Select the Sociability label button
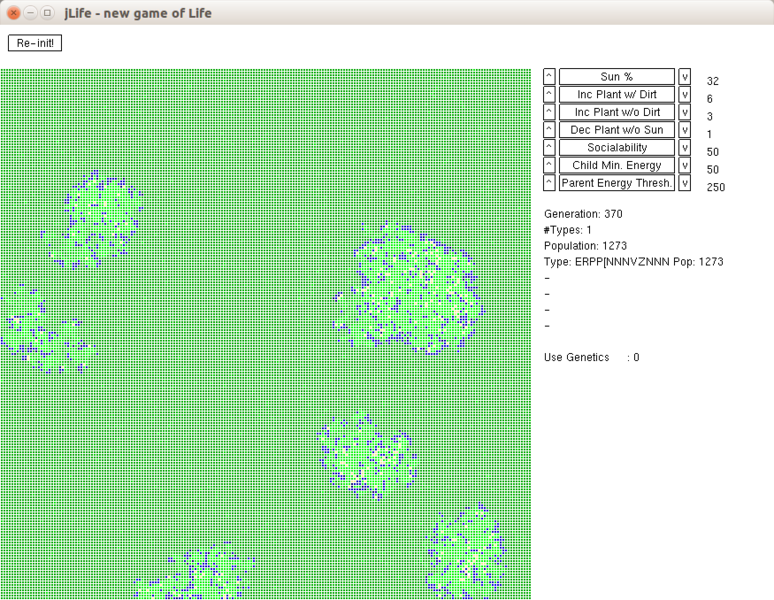The height and width of the screenshot is (600, 774). [x=616, y=148]
